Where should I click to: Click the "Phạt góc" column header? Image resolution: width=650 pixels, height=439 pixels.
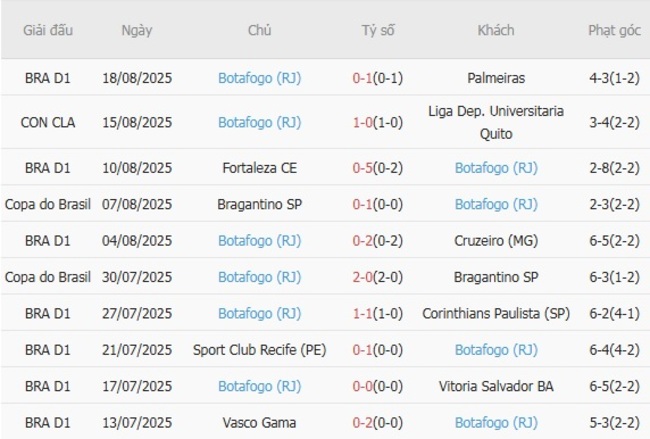point(614,31)
